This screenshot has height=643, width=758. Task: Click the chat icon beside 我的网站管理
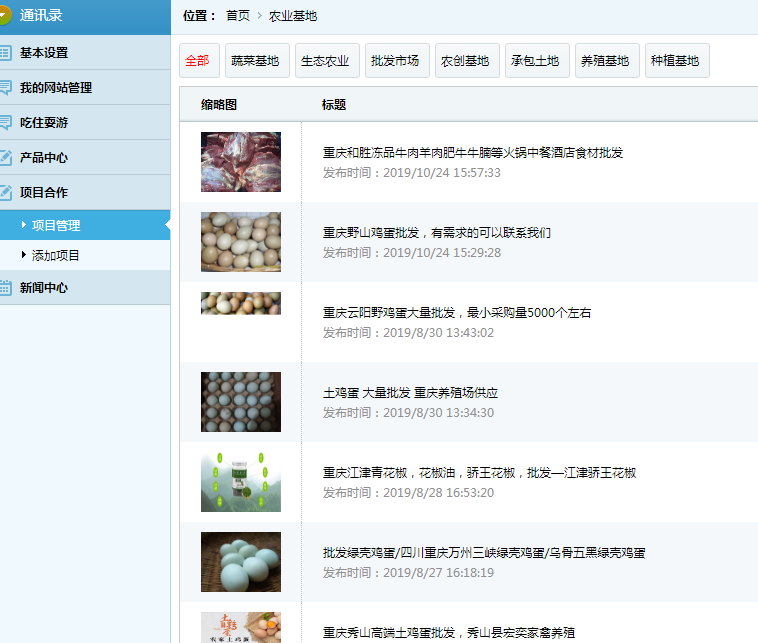pos(5,88)
